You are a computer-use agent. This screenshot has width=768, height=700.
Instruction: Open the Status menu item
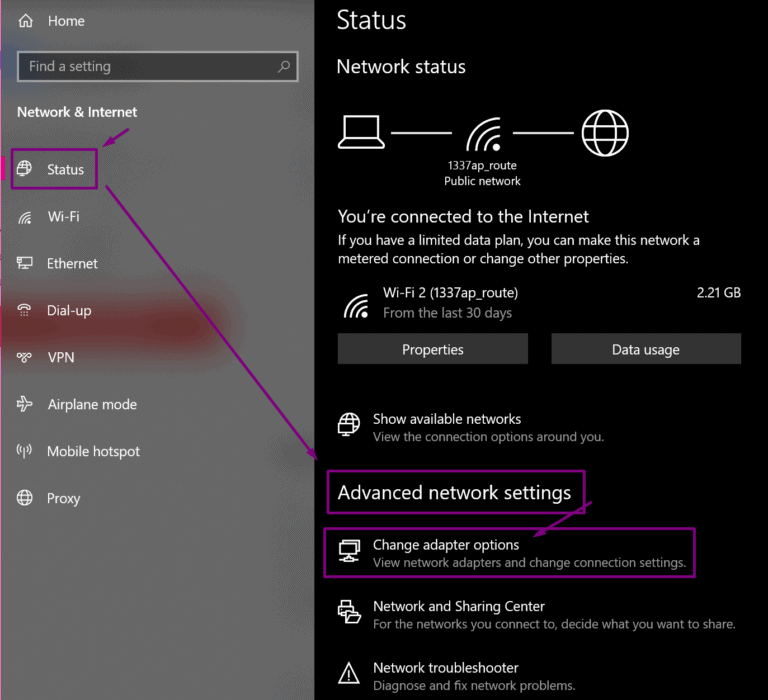65,170
